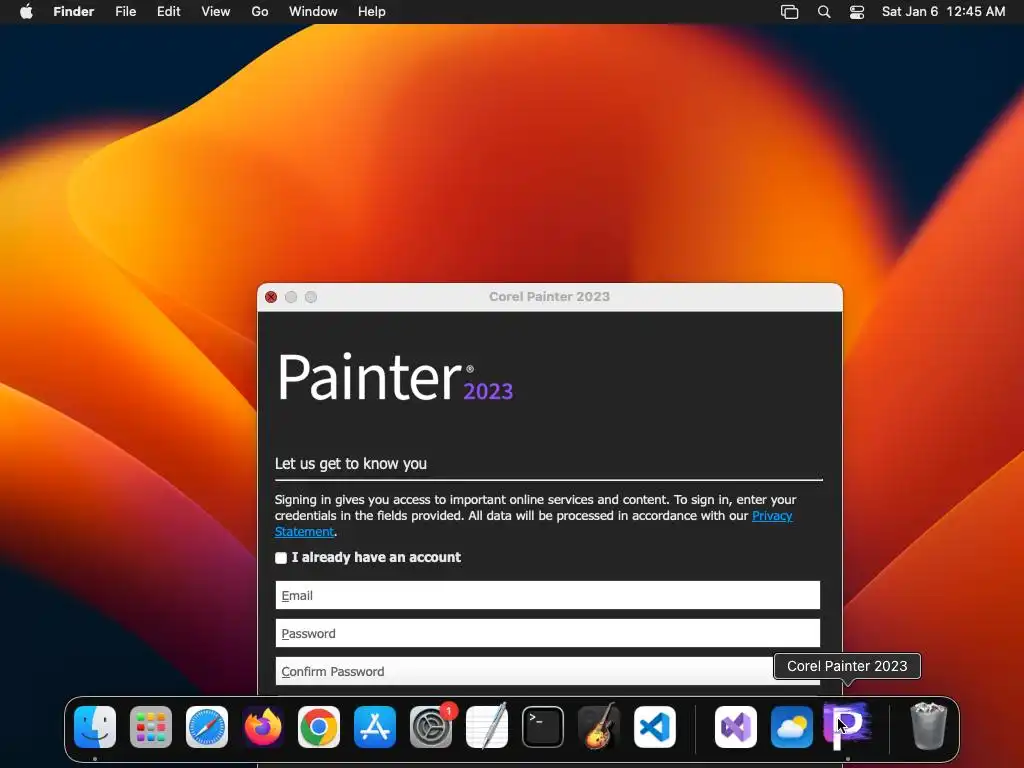This screenshot has width=1024, height=768.
Task: Open Spotlight search in menu bar
Action: [x=824, y=12]
